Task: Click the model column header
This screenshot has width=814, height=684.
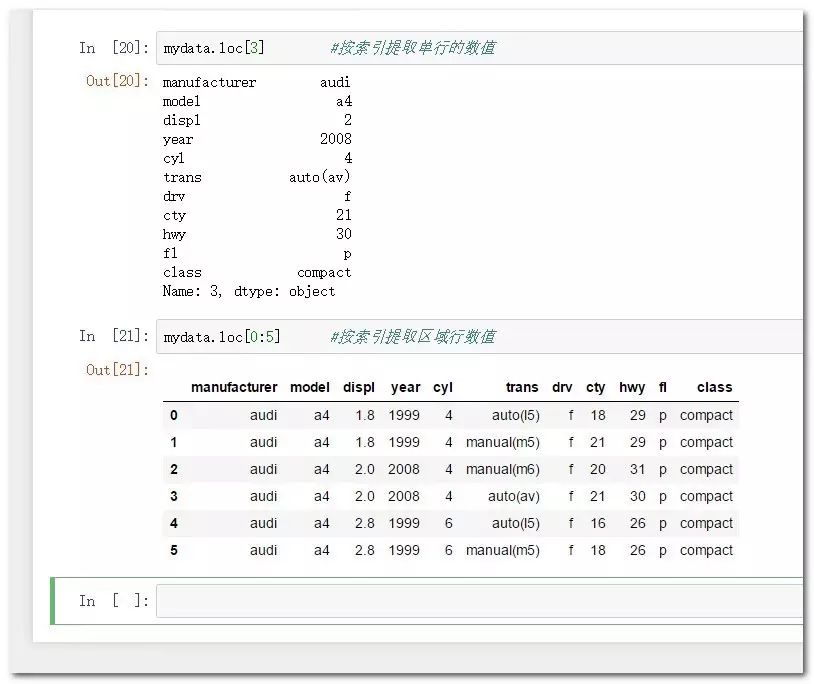Action: point(310,387)
